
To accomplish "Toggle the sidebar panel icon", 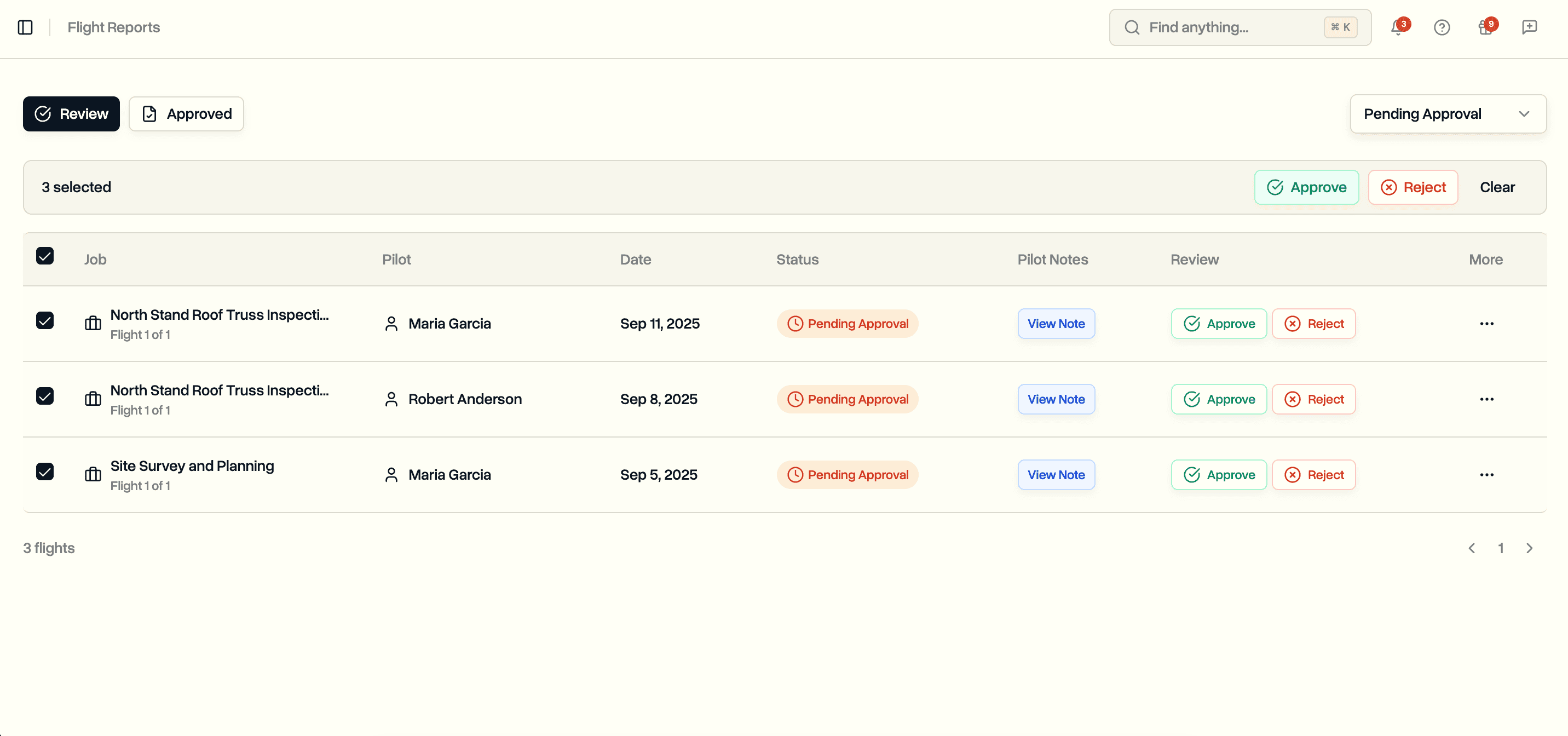I will coord(25,27).
